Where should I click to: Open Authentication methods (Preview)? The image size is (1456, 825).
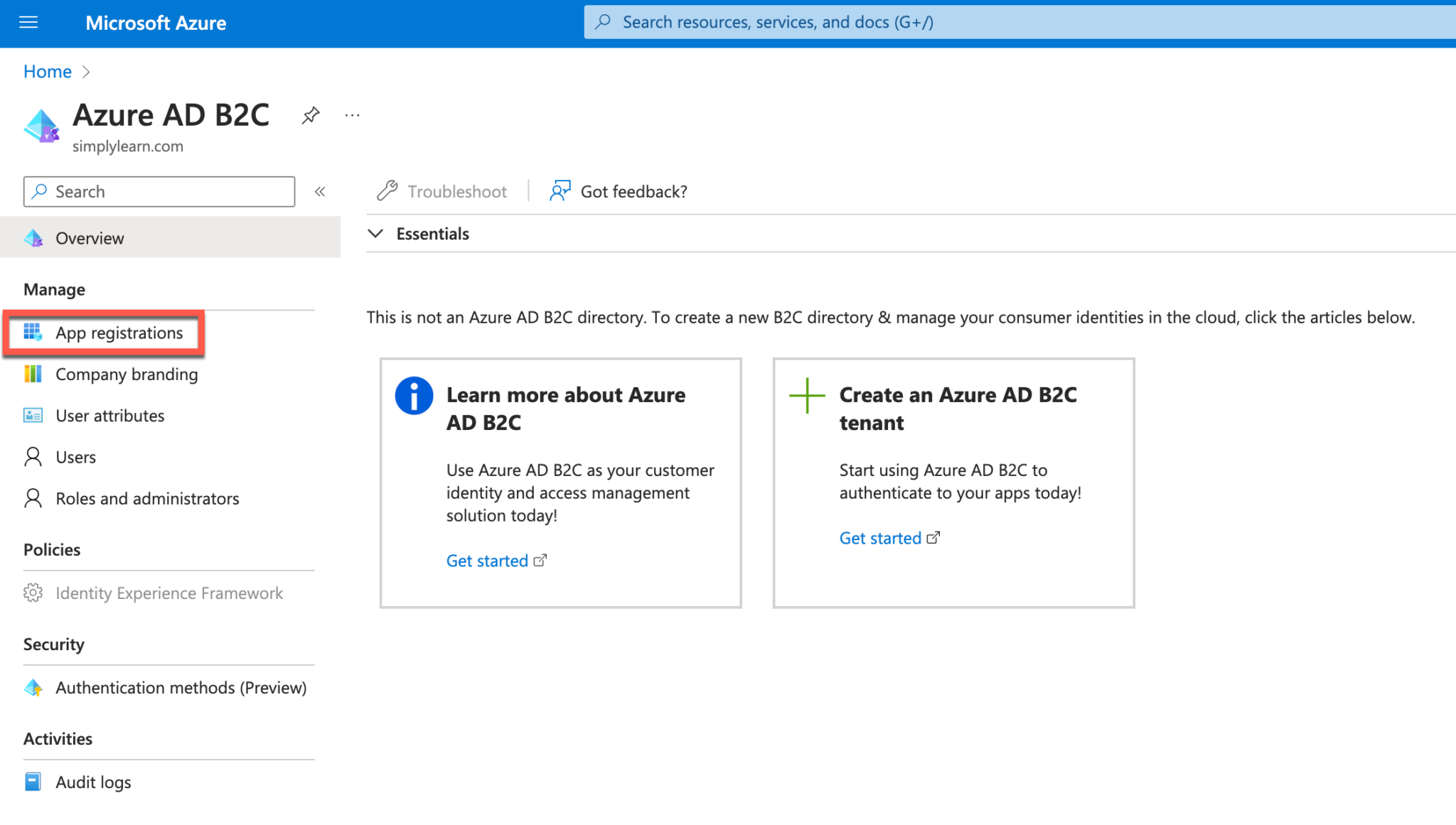point(181,687)
